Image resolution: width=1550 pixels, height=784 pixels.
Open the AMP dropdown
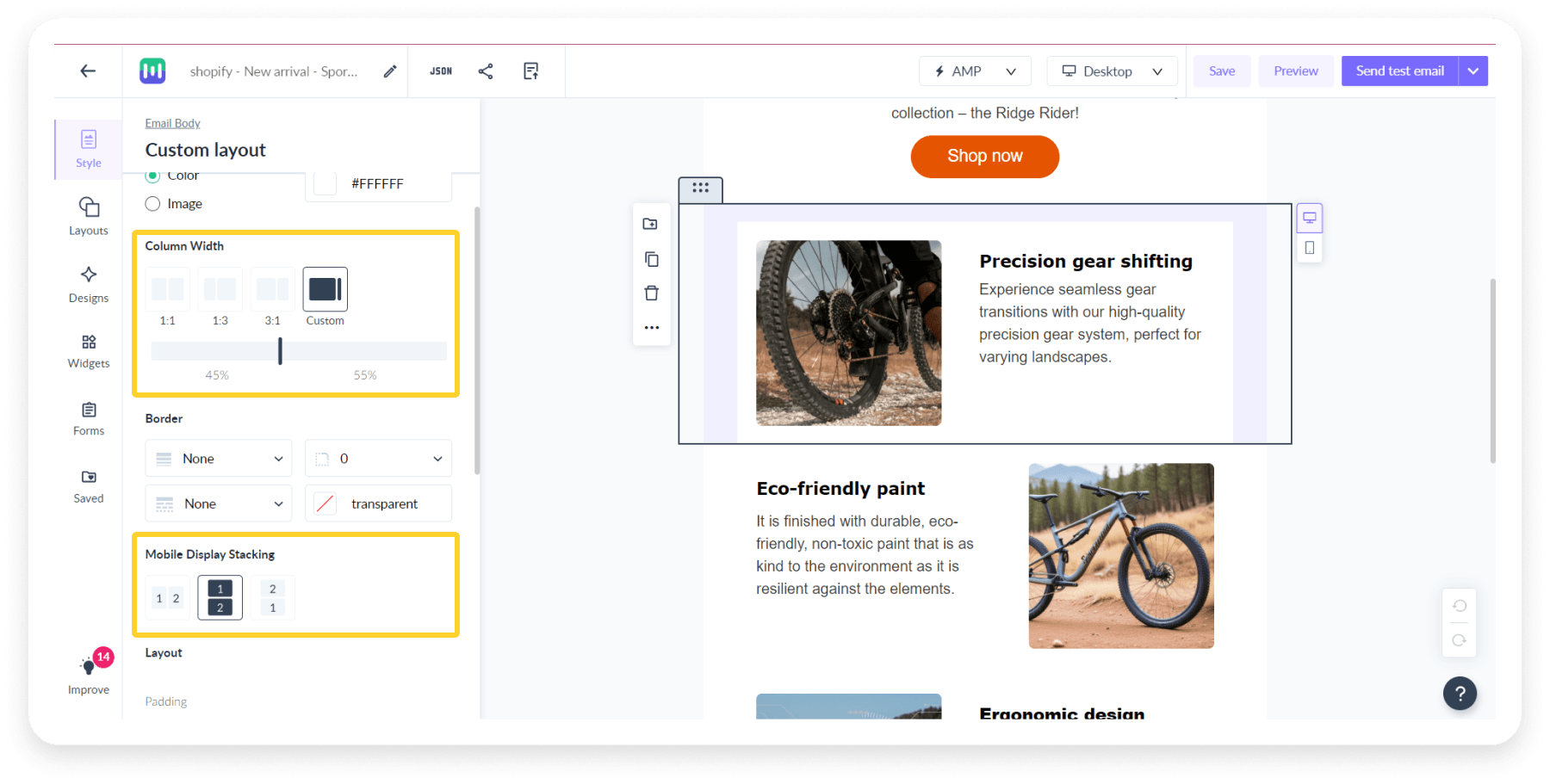[974, 71]
